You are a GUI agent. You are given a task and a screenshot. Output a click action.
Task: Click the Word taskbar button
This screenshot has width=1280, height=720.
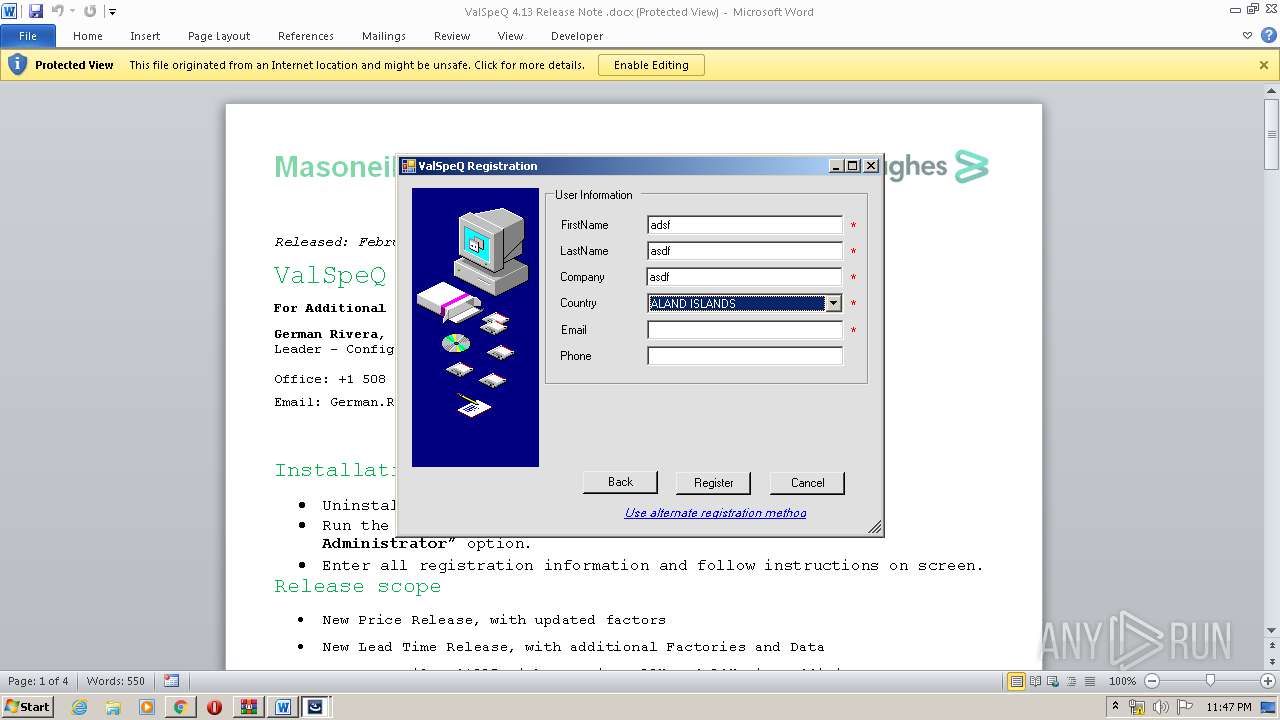(282, 707)
